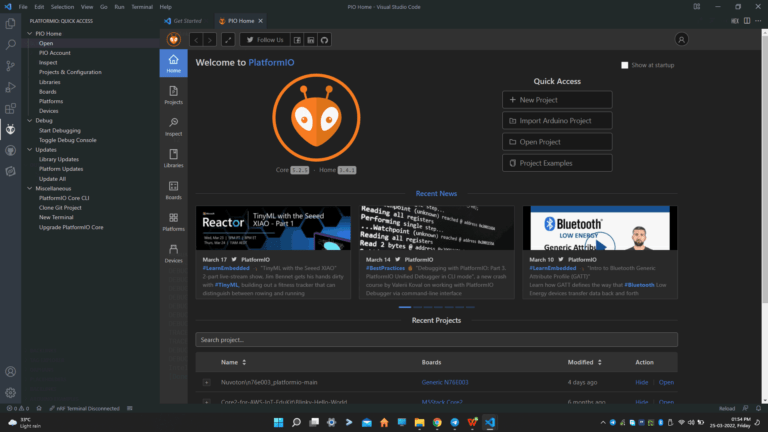Open the Inspect icon in PIO sidebar
The width and height of the screenshot is (768, 432).
(x=173, y=126)
